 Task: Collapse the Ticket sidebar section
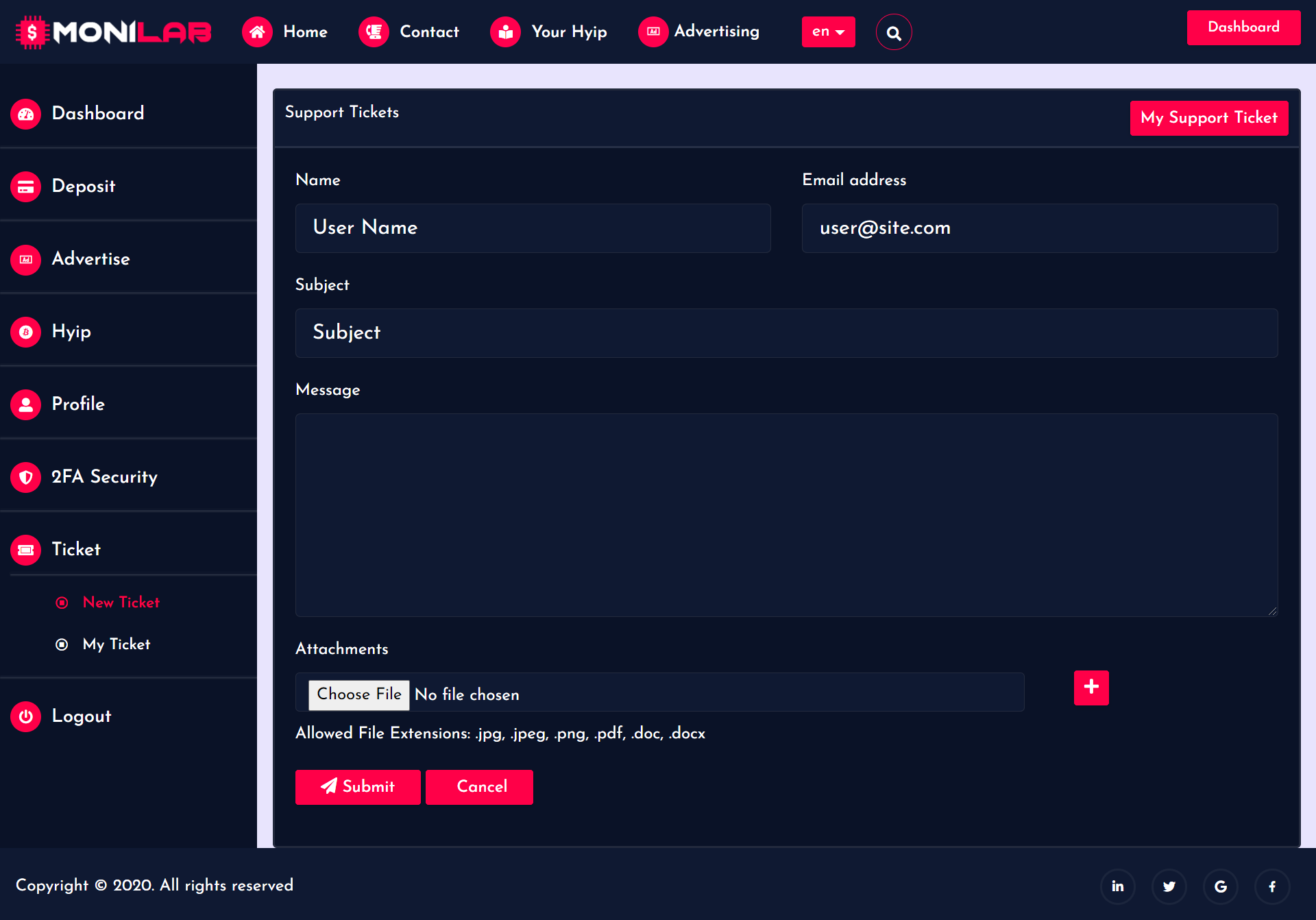click(76, 549)
